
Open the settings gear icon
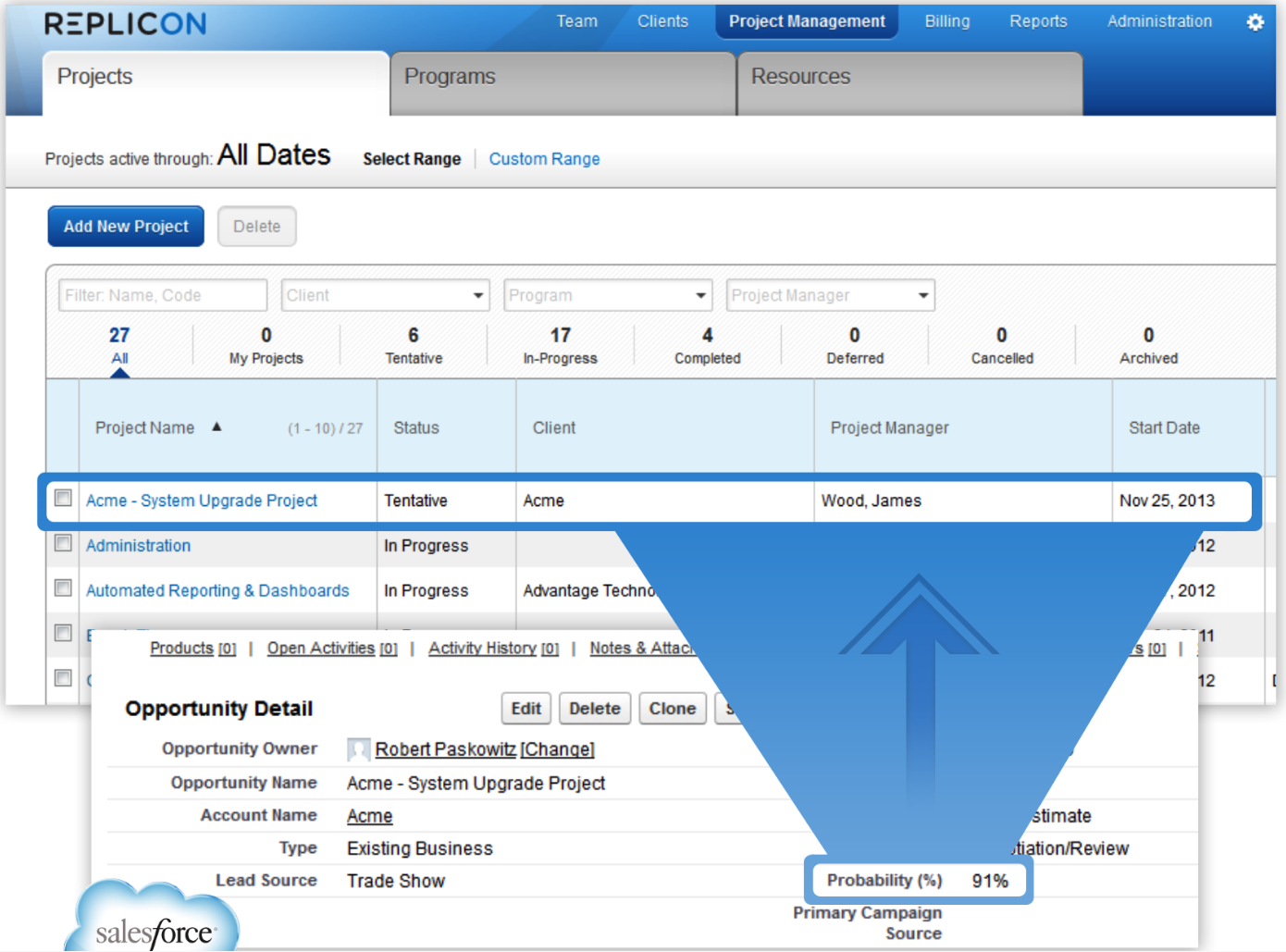1255,22
